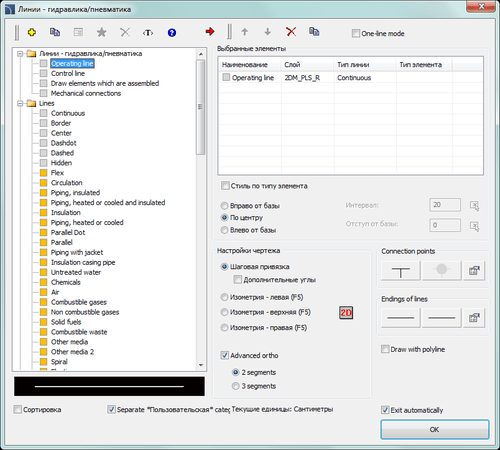Click the red X remove selected element icon
Viewport: 500px width, 450px height.
(x=291, y=32)
